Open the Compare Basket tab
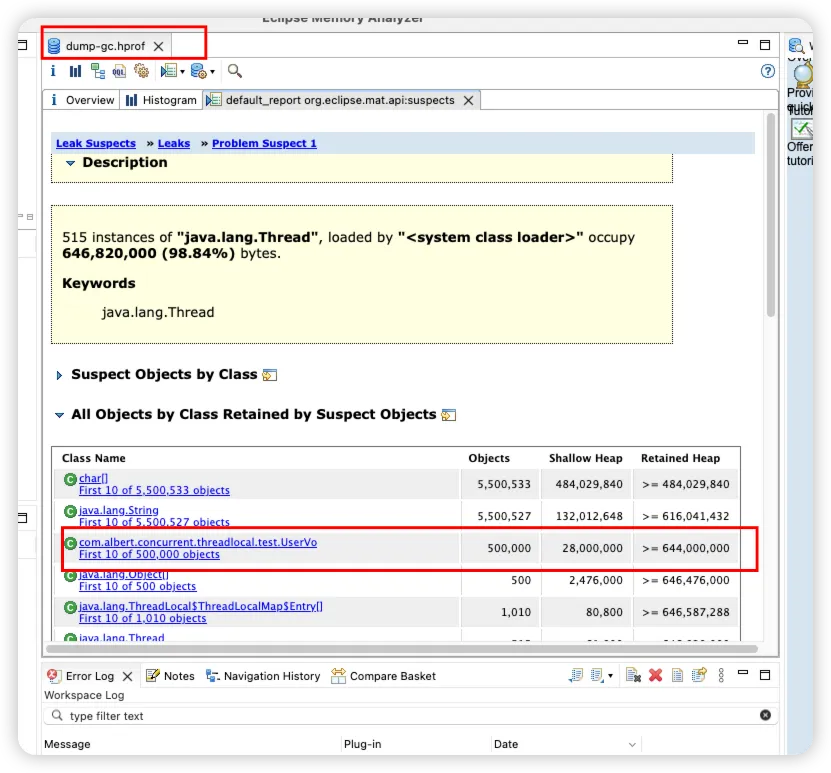This screenshot has height=773, width=831. [383, 676]
